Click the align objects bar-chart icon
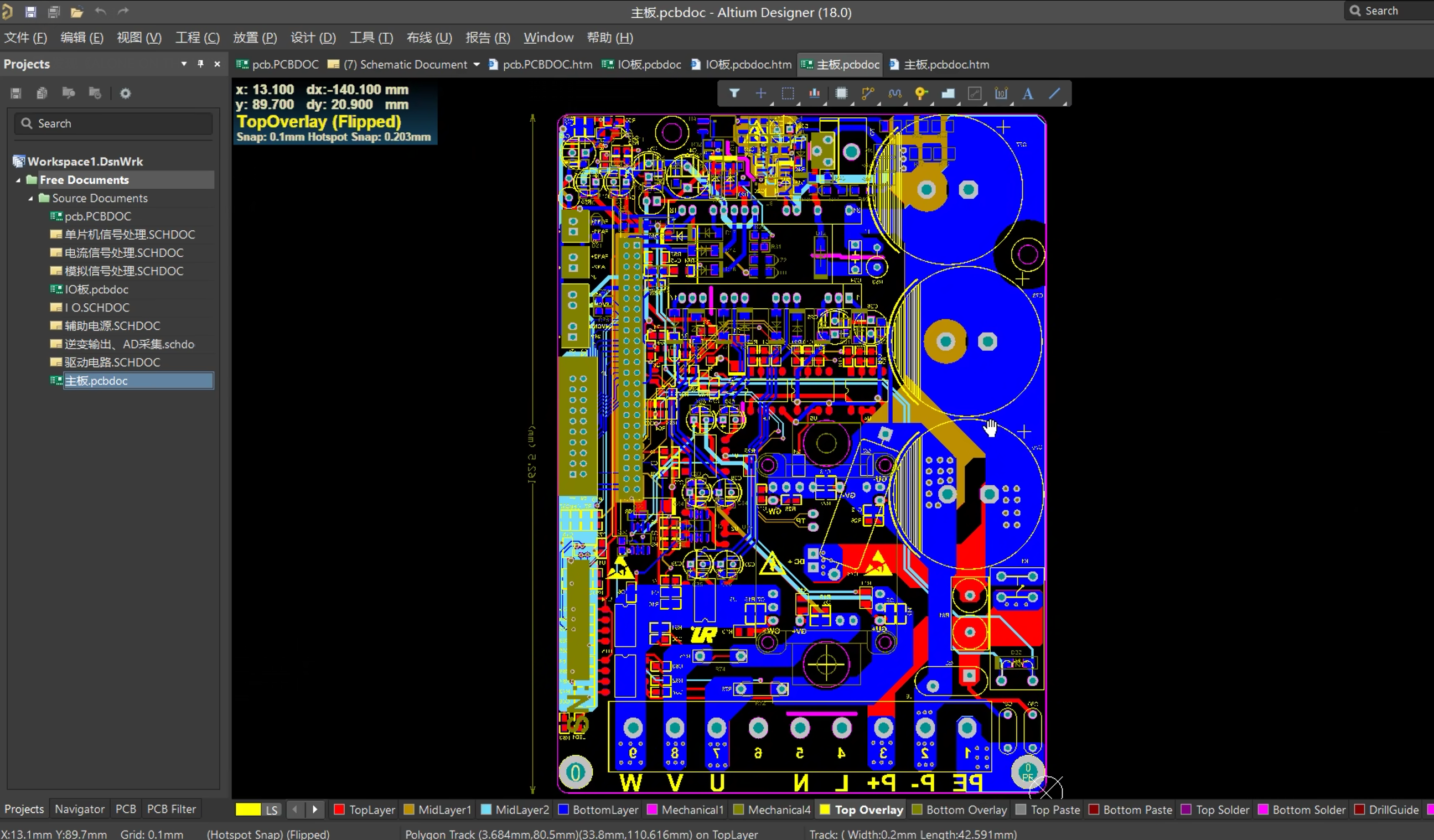Screen dimensions: 1434x840 [814, 94]
